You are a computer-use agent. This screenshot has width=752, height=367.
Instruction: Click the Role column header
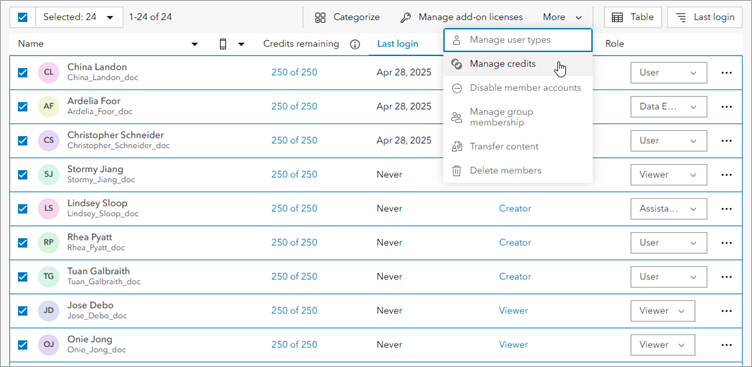tap(614, 44)
